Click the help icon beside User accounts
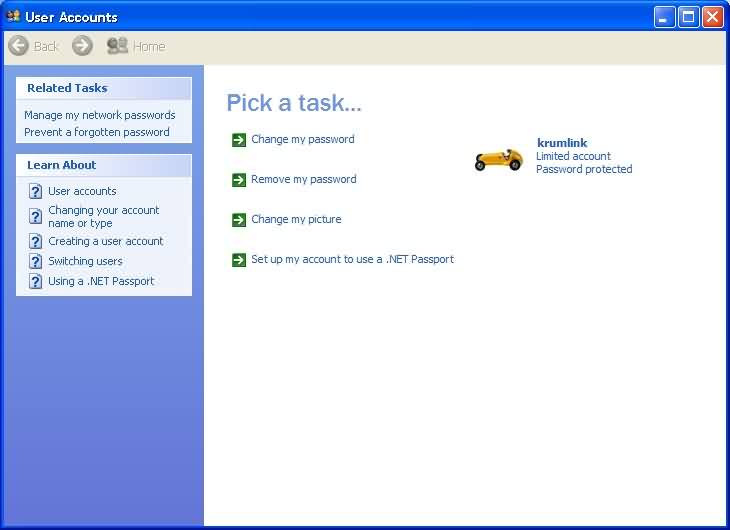 [35, 191]
